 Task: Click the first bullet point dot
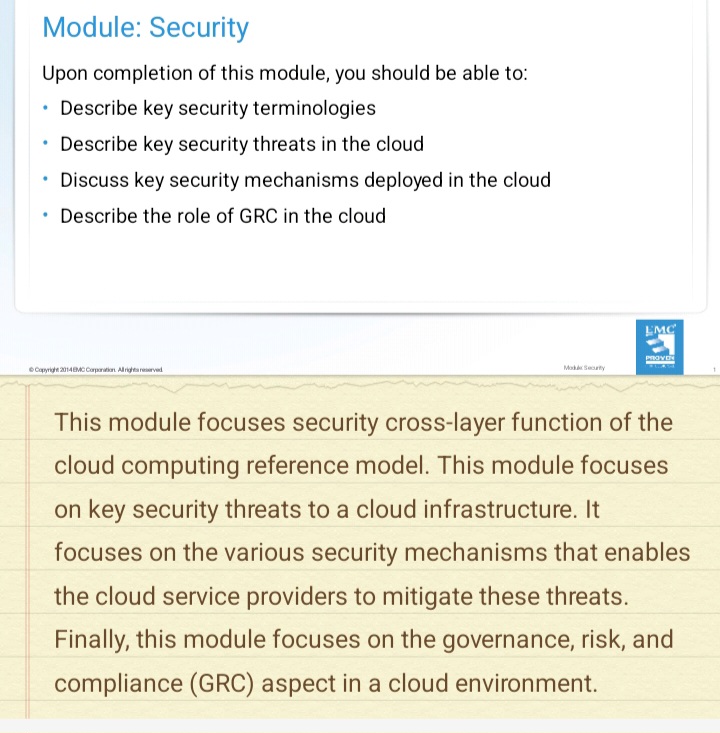pyautogui.click(x=46, y=108)
